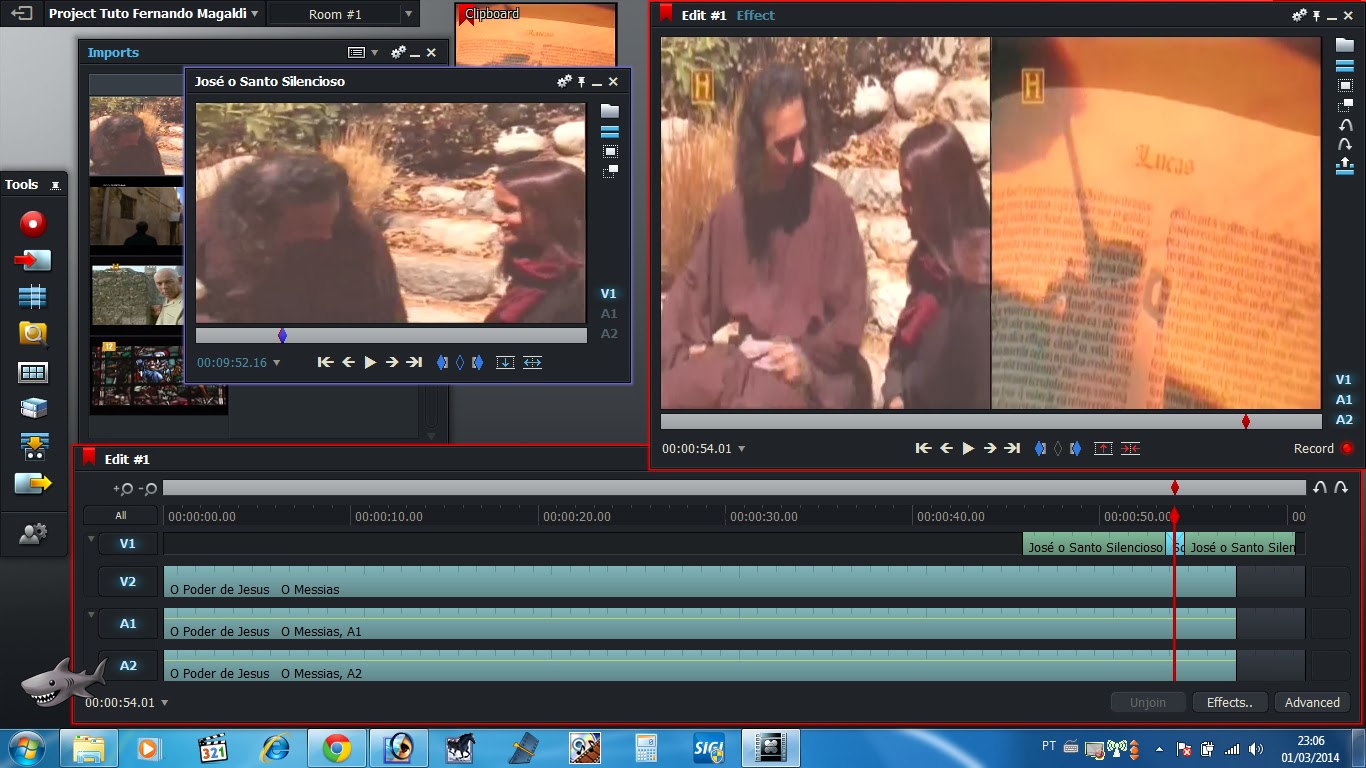Click the export upload icon in Edit viewer
The width and height of the screenshot is (1366, 768).
click(x=1345, y=165)
